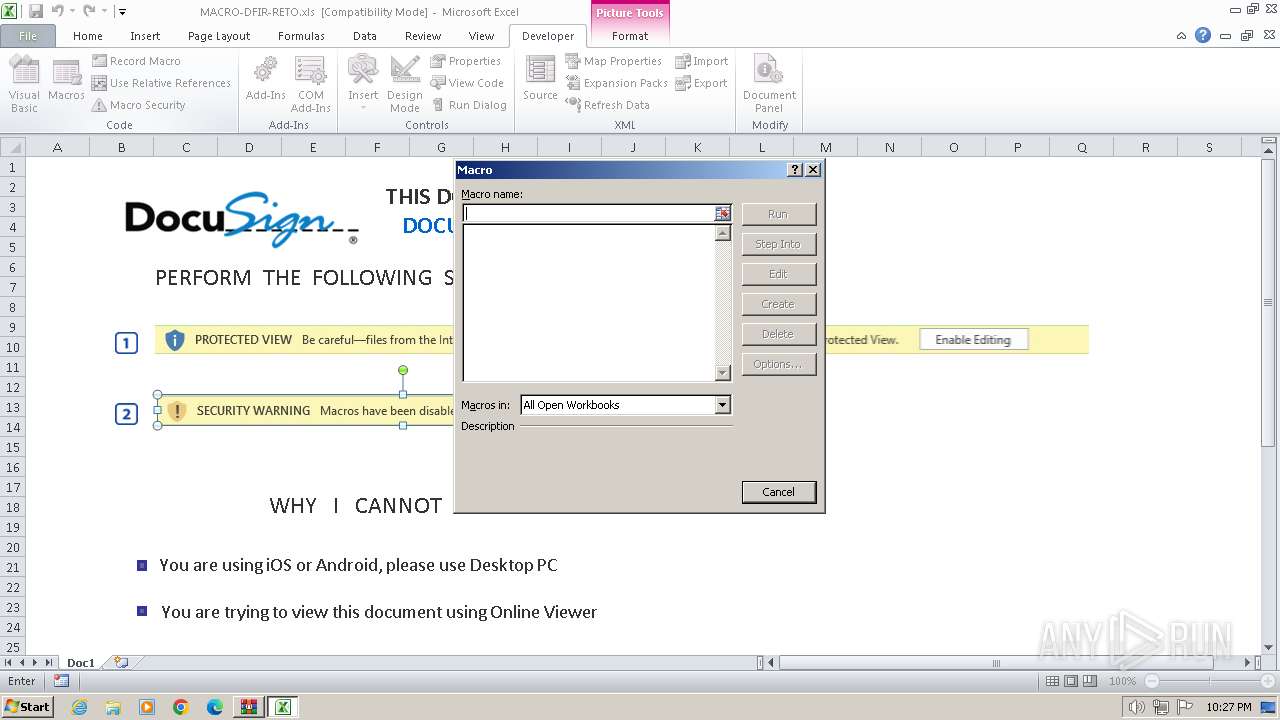Go to first sheet navigation arrow

tap(9, 662)
